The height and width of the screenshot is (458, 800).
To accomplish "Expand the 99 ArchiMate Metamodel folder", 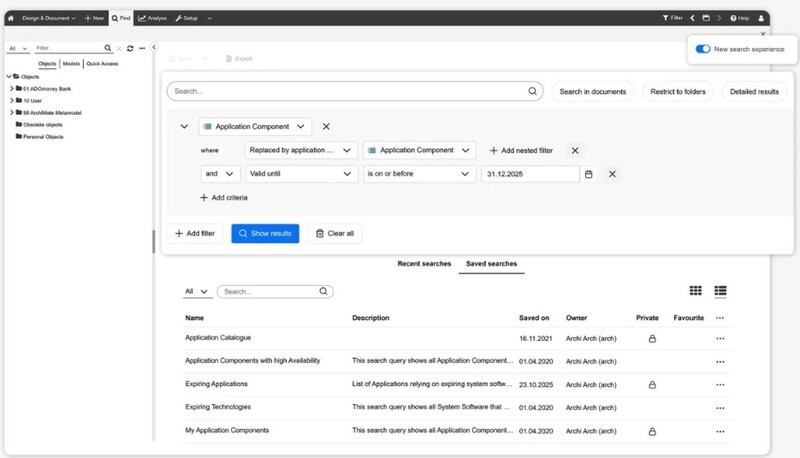I will point(12,112).
